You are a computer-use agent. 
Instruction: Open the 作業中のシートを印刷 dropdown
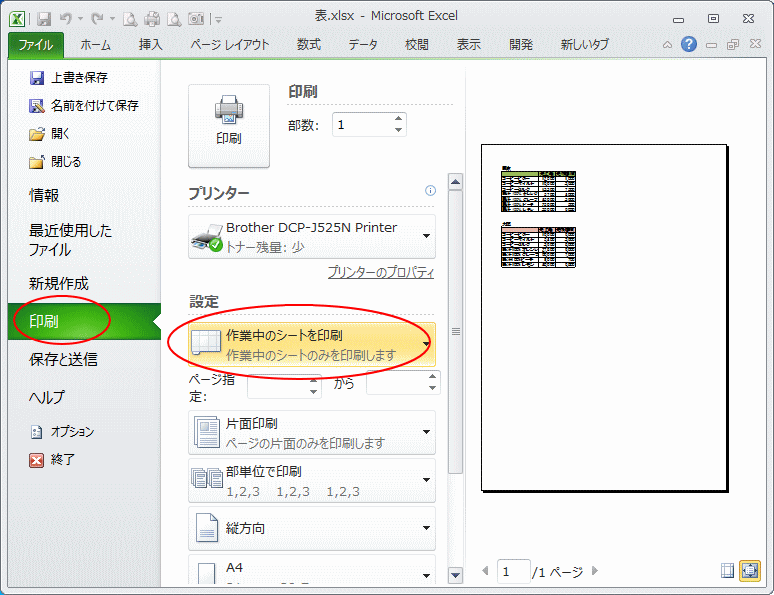pyautogui.click(x=312, y=344)
